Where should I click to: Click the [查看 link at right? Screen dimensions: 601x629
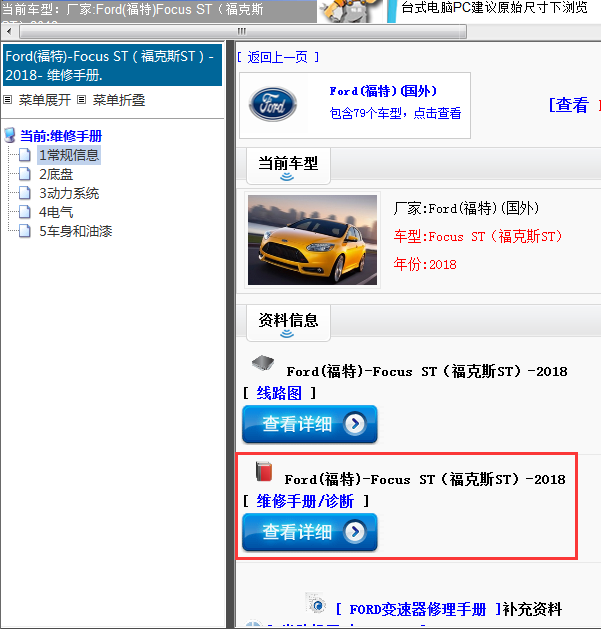(569, 105)
